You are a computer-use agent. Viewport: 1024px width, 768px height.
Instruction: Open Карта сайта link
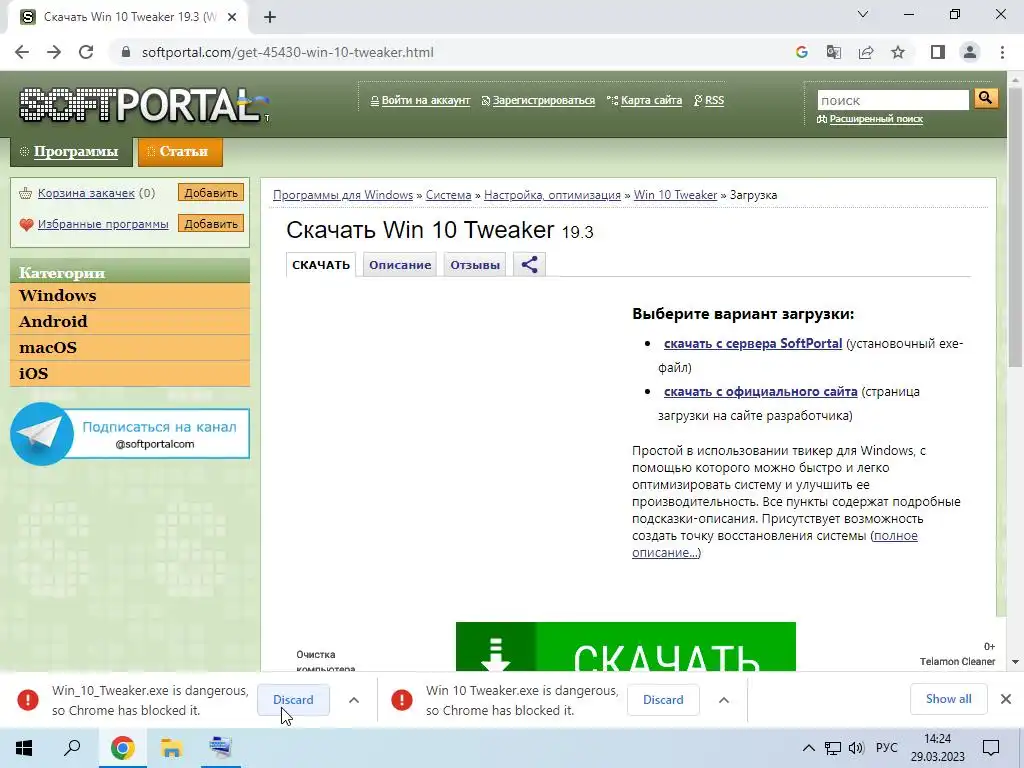point(651,100)
